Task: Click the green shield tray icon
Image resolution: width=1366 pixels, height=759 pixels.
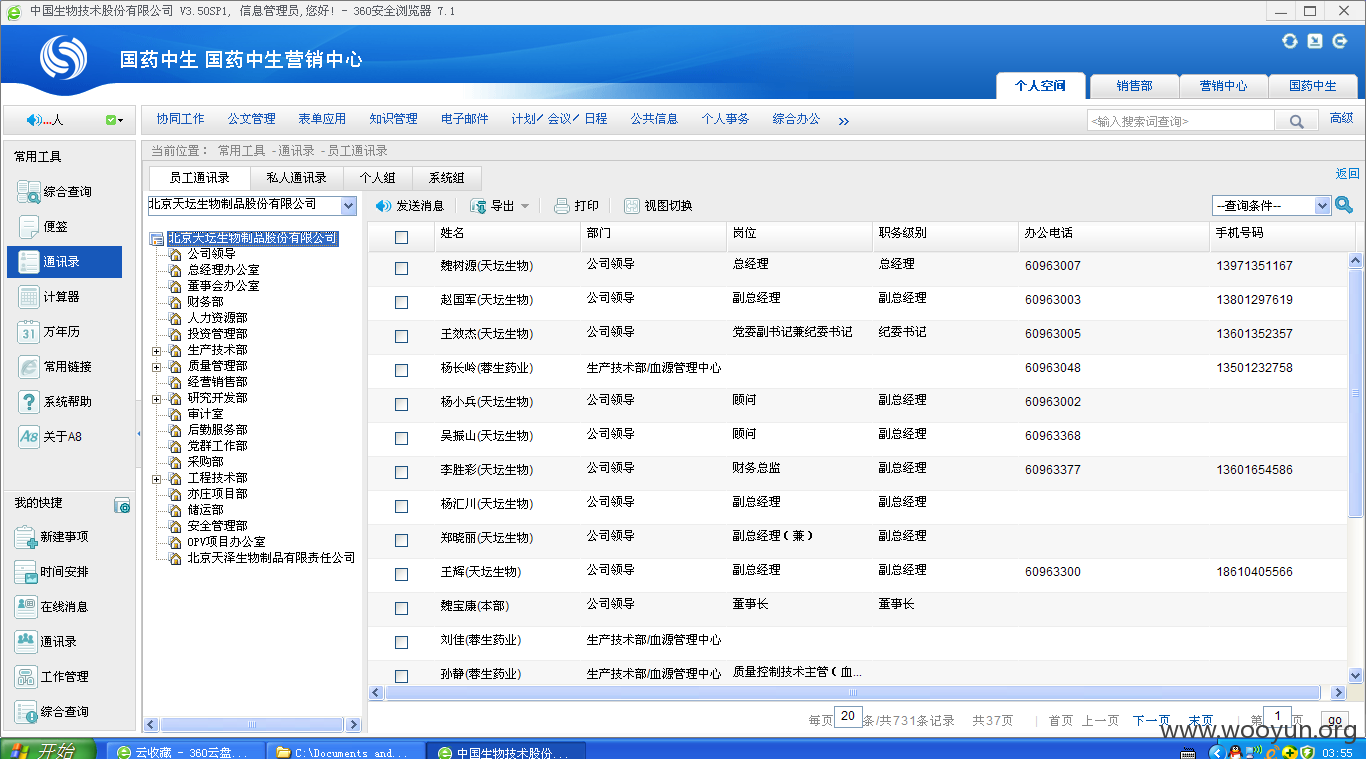Action: pyautogui.click(x=1308, y=752)
